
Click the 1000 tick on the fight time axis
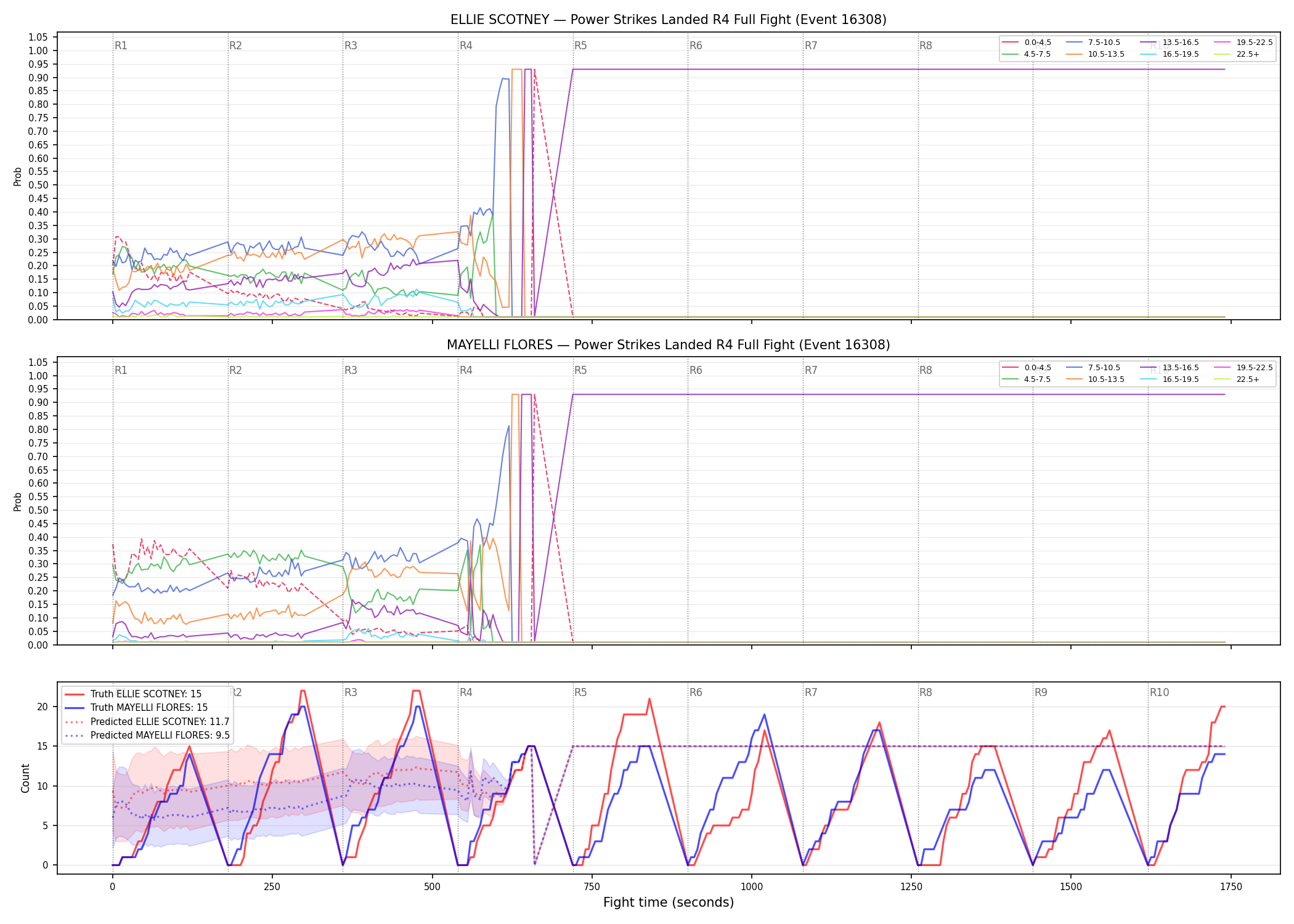point(751,886)
